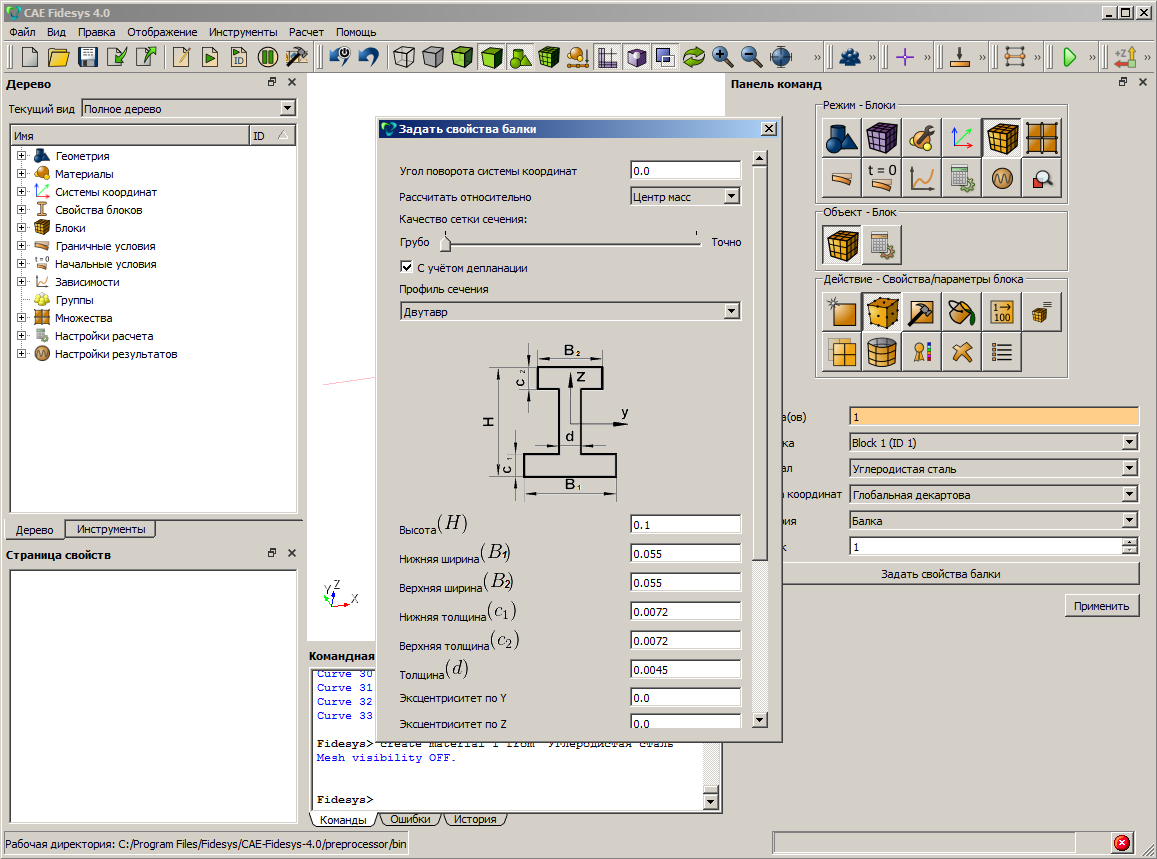
Task: Open the Инструменты menu
Action: click(x=243, y=32)
